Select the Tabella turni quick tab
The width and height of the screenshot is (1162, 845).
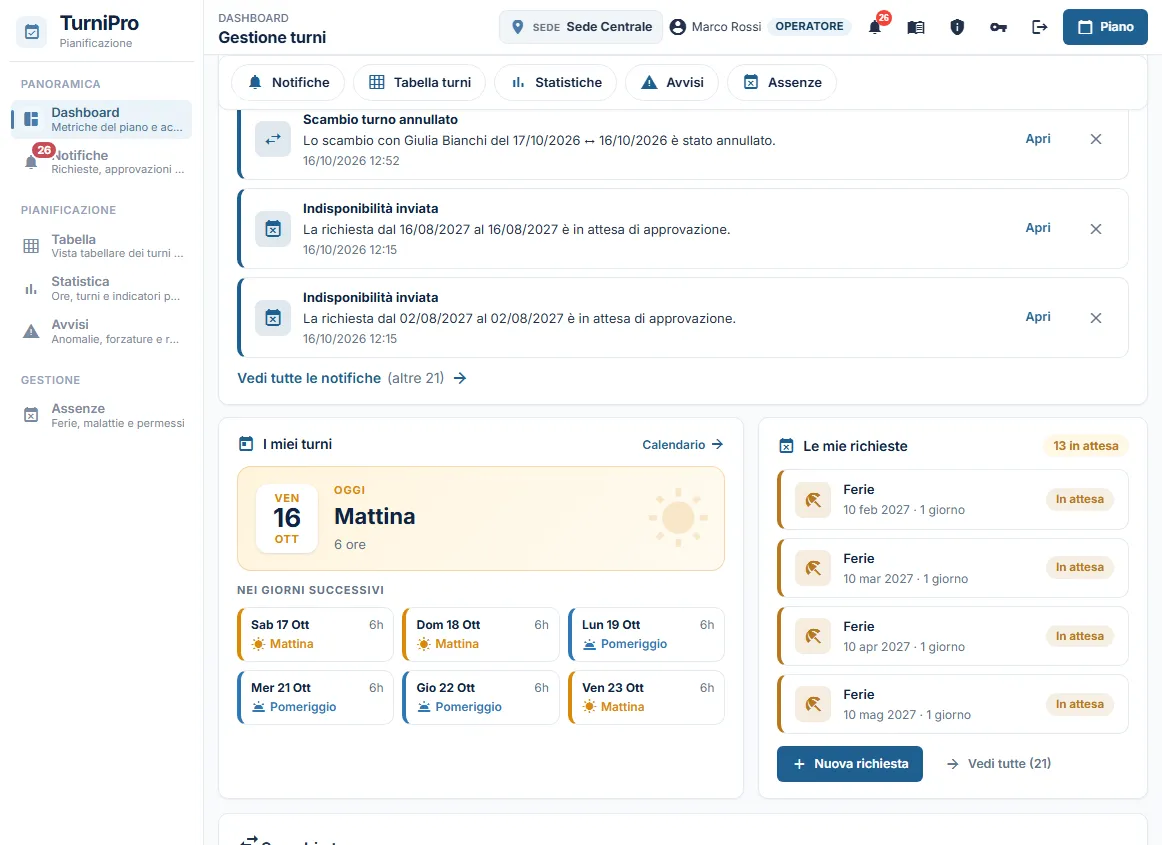click(419, 82)
